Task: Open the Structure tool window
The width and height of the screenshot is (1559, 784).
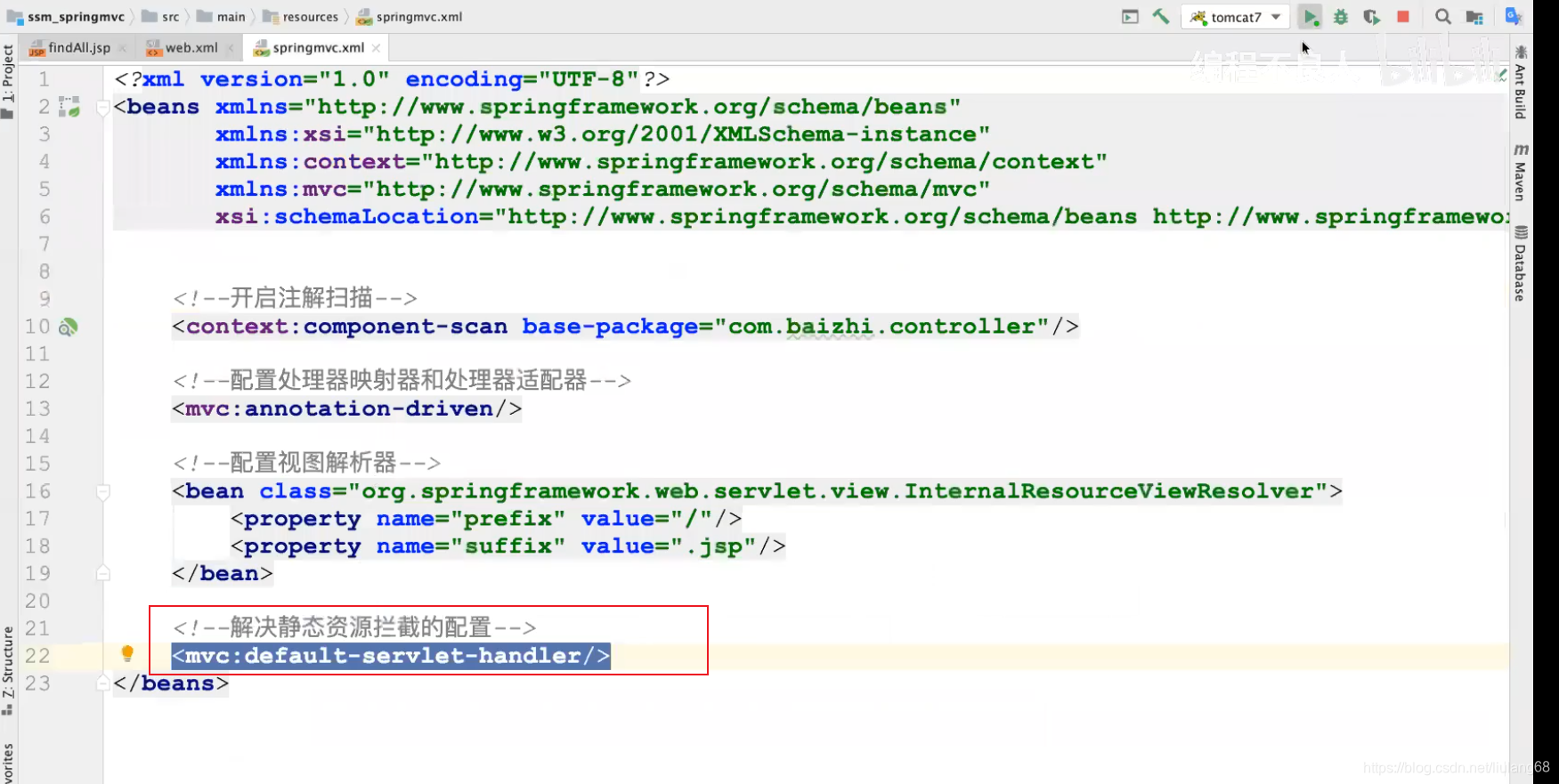Action: pyautogui.click(x=8, y=671)
